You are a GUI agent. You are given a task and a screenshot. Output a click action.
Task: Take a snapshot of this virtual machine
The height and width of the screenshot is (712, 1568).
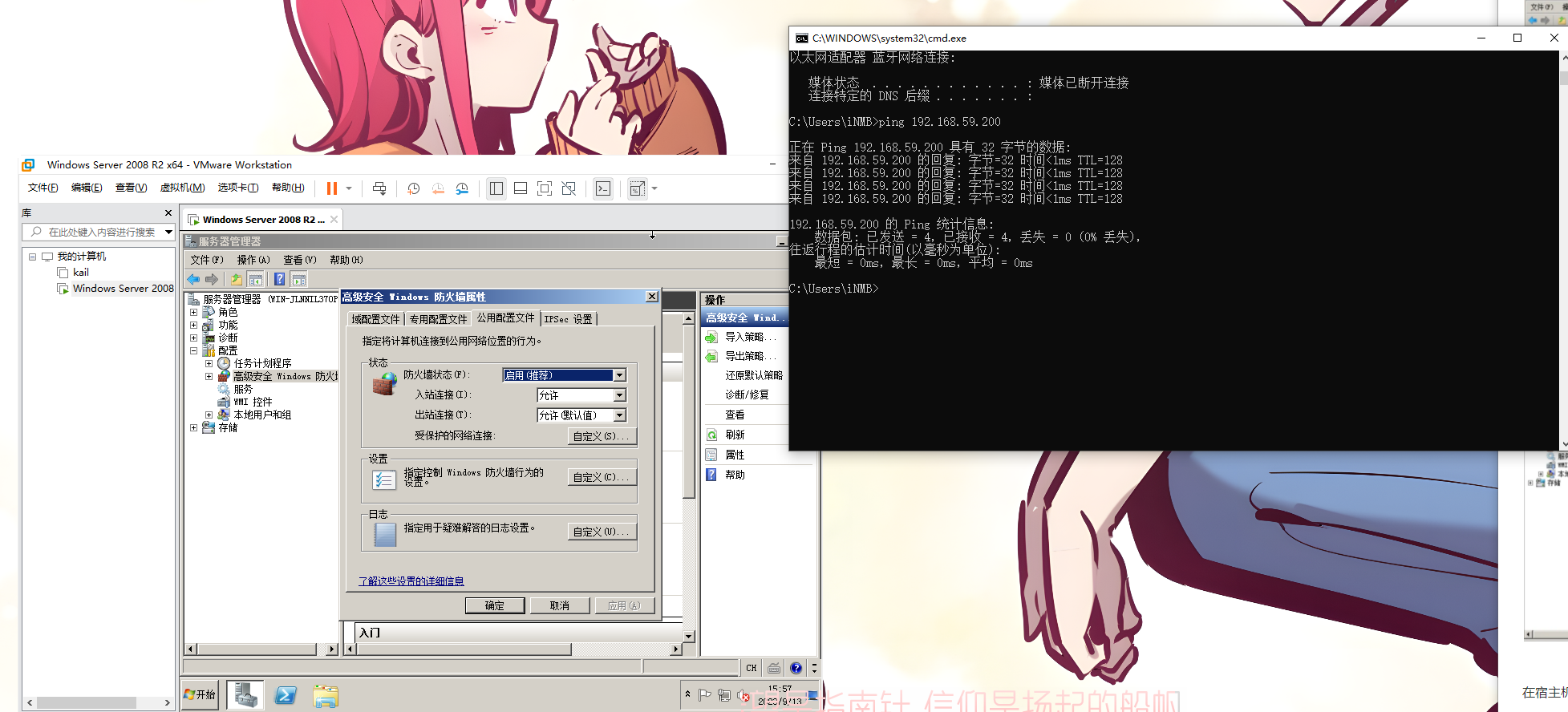click(x=414, y=188)
